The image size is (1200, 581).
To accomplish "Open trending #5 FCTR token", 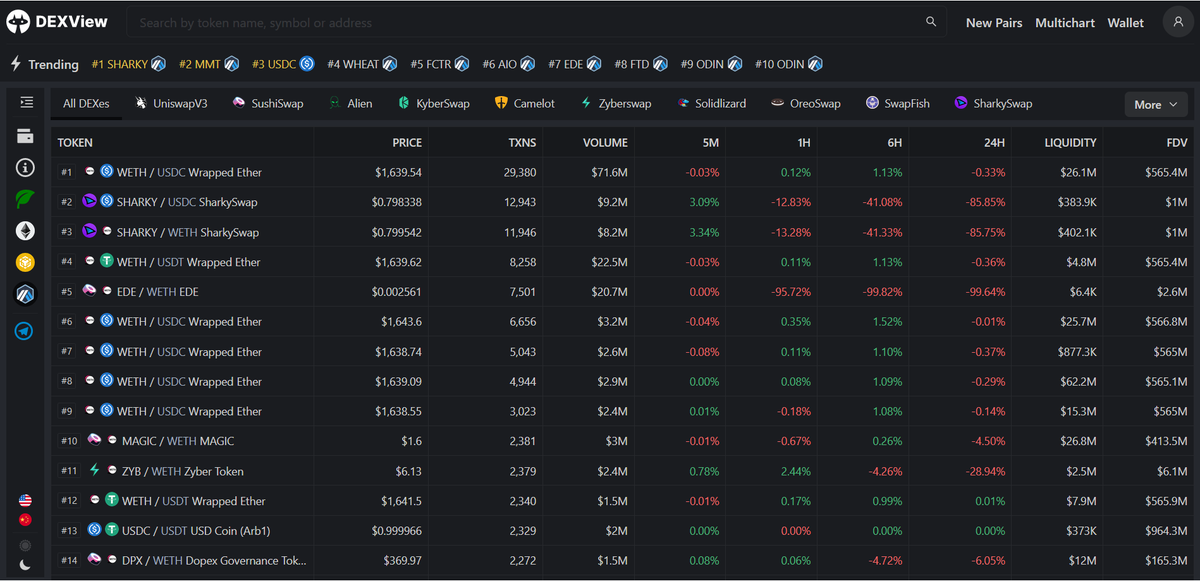I will click(x=440, y=64).
